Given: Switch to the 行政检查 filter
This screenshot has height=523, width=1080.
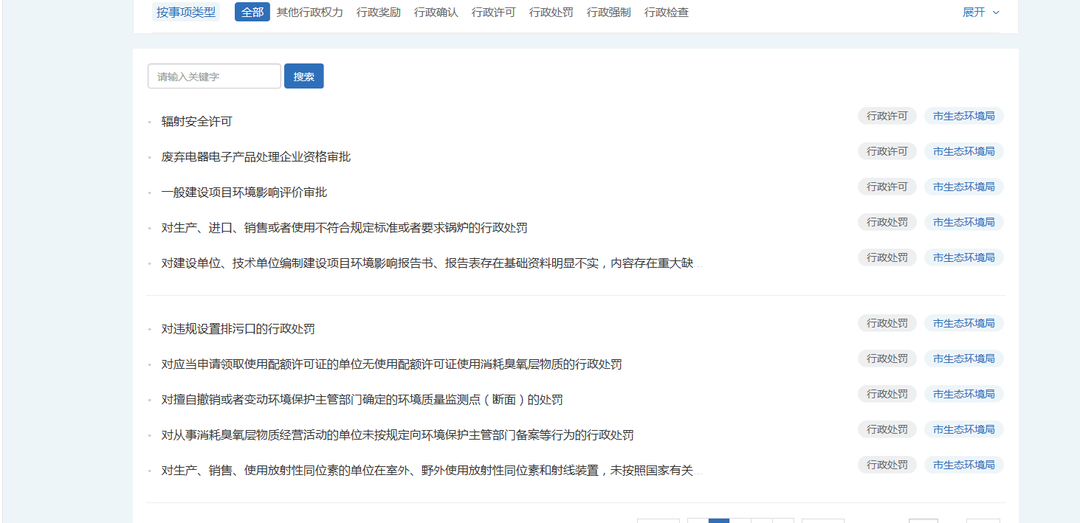Looking at the screenshot, I should point(666,12).
